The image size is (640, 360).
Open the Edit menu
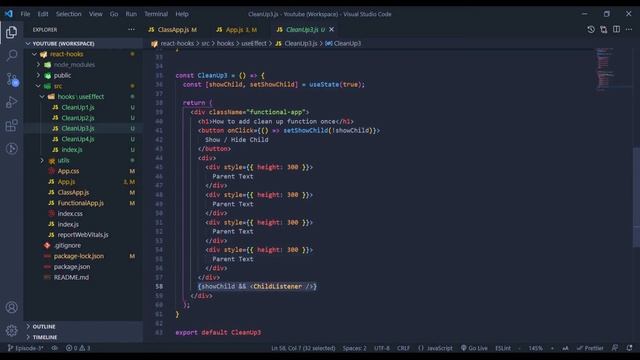(43, 14)
